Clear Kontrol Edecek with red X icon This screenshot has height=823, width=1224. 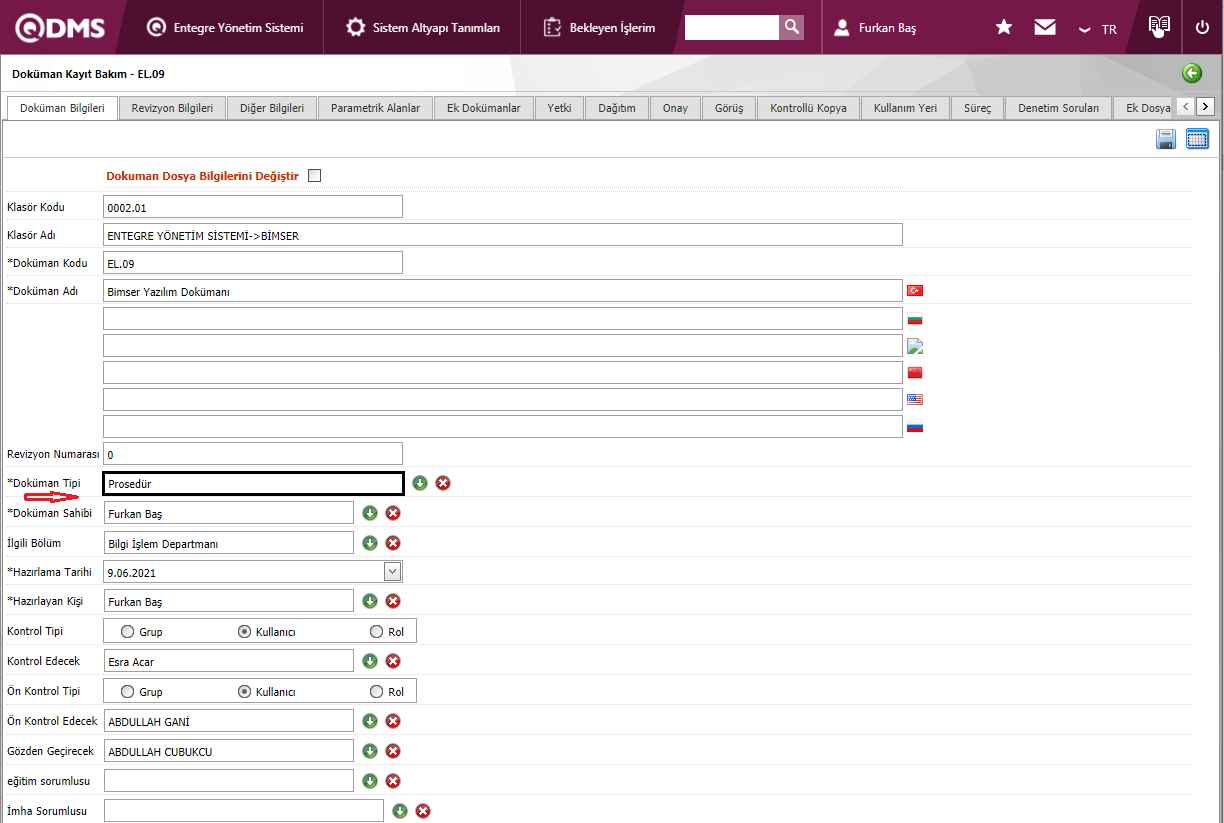click(x=393, y=661)
